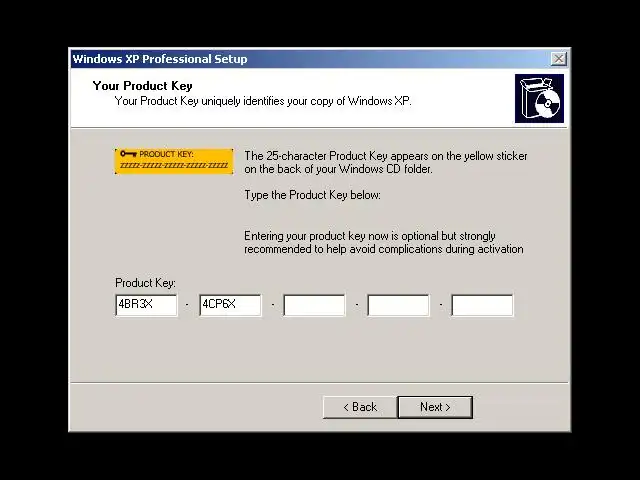Image resolution: width=640 pixels, height=480 pixels.
Task: Go back with the Back button
Action: (x=360, y=407)
